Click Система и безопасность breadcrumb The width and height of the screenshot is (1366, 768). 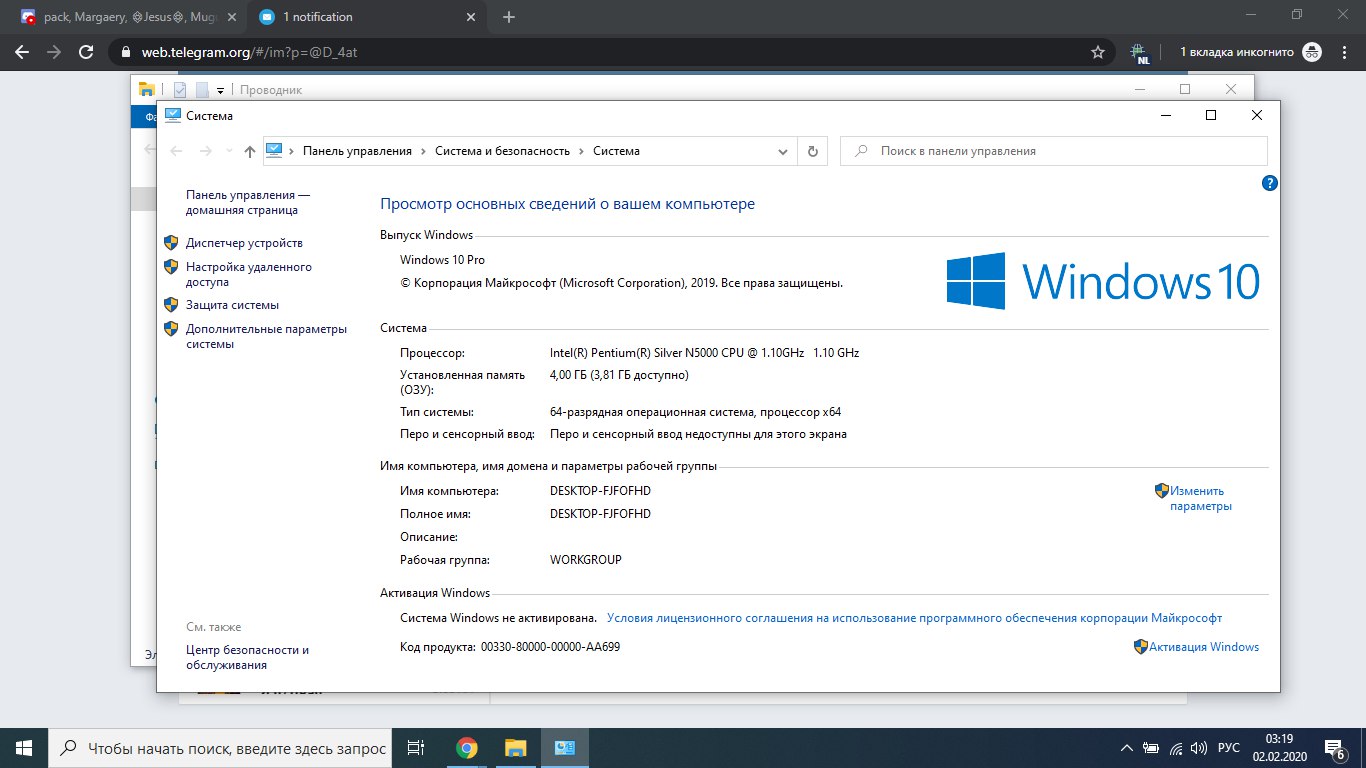(502, 151)
